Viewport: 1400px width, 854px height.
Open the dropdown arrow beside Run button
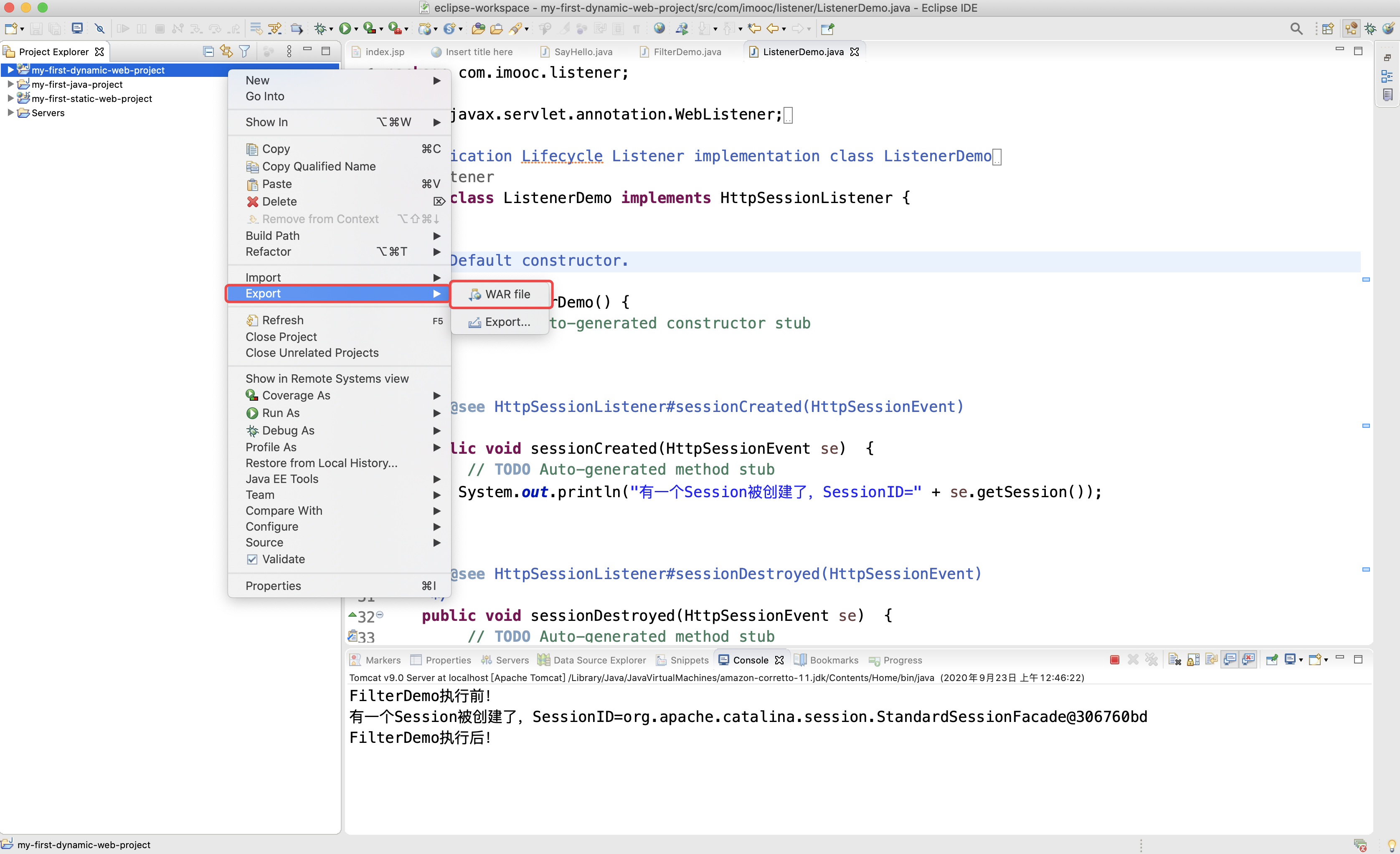(x=356, y=29)
